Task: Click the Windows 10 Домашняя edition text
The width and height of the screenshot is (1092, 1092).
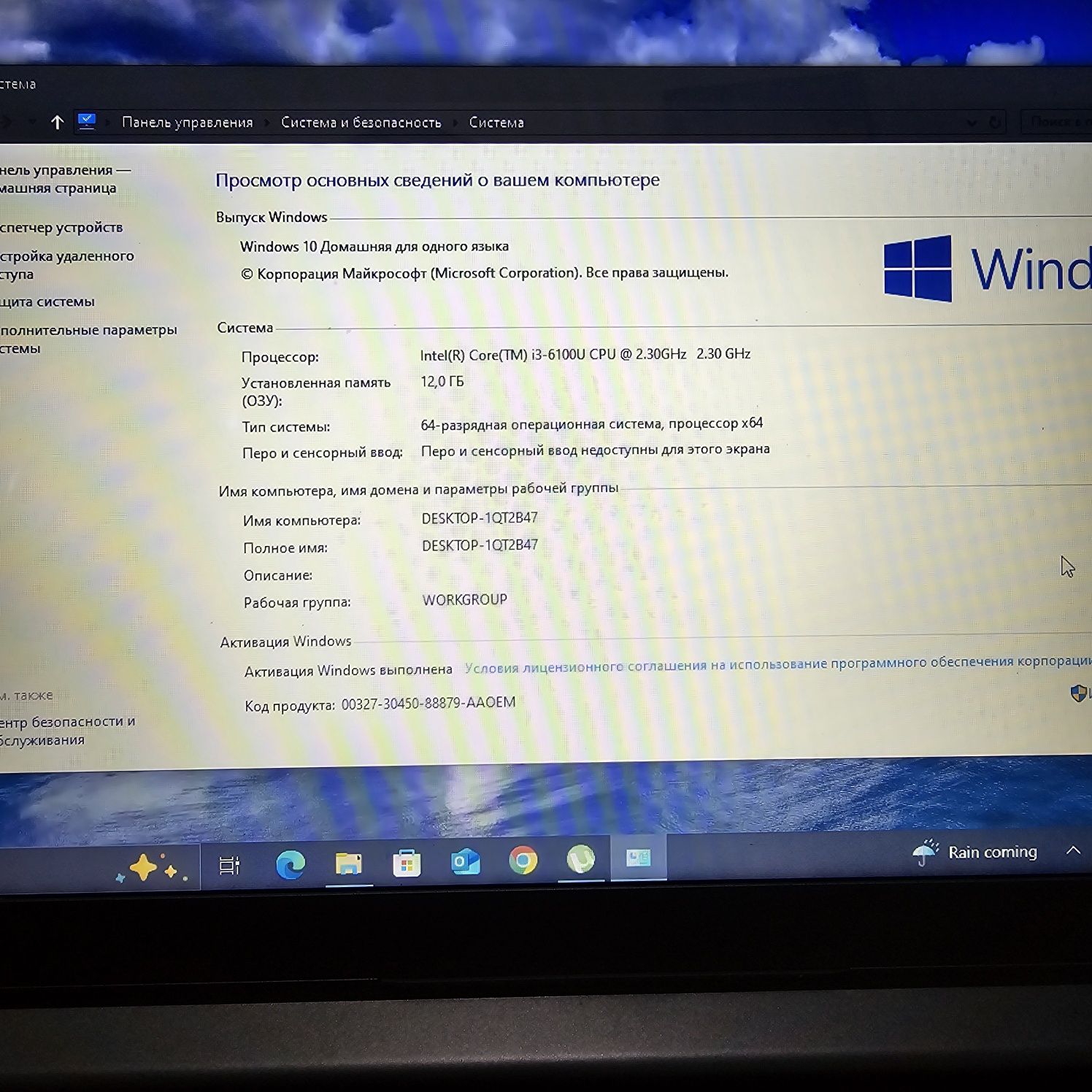Action: coord(374,247)
